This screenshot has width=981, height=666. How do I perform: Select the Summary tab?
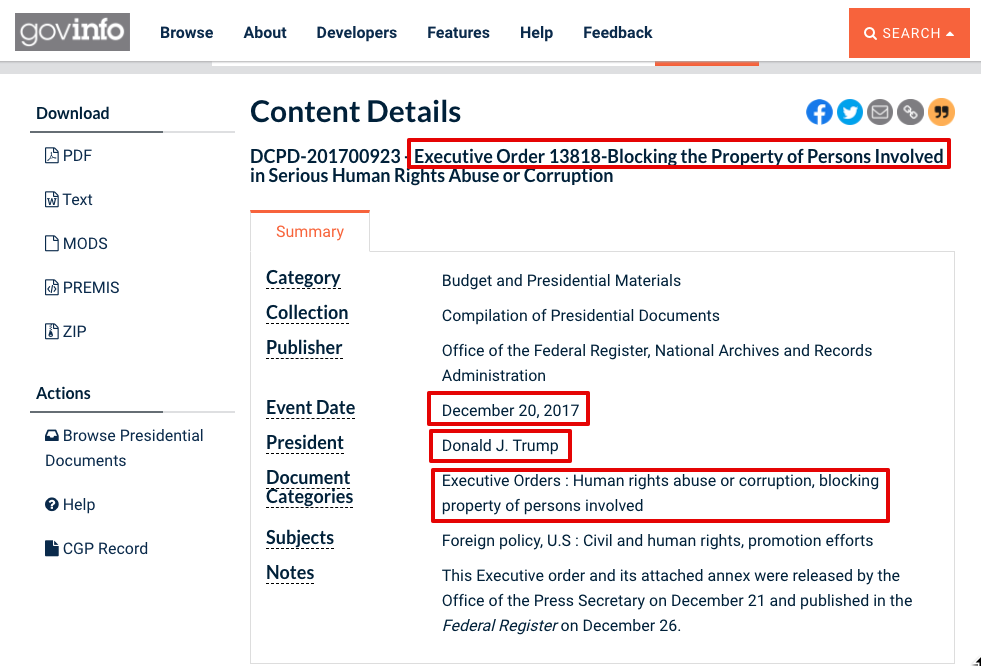coord(310,231)
